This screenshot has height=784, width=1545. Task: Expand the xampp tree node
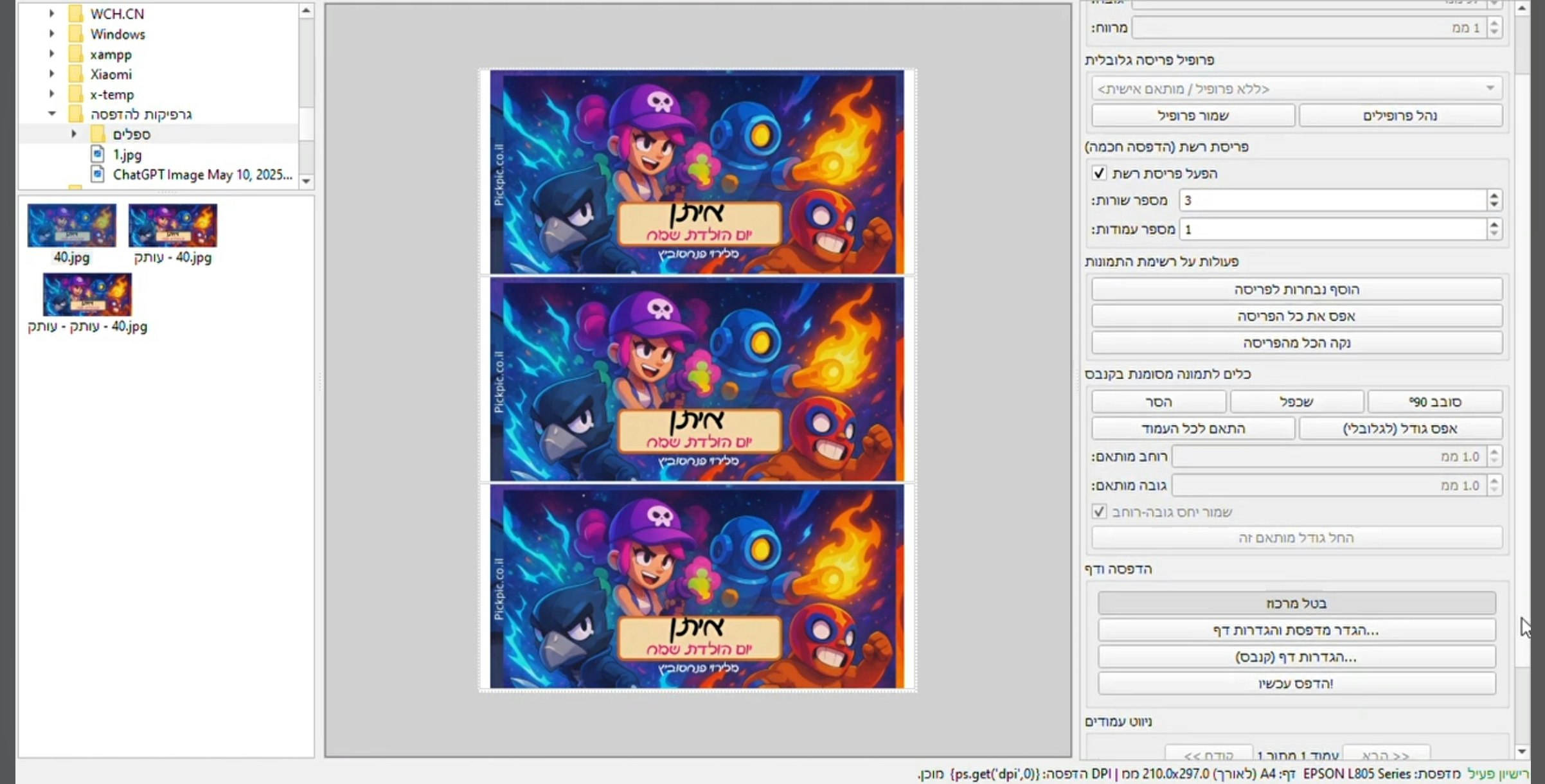[x=52, y=54]
